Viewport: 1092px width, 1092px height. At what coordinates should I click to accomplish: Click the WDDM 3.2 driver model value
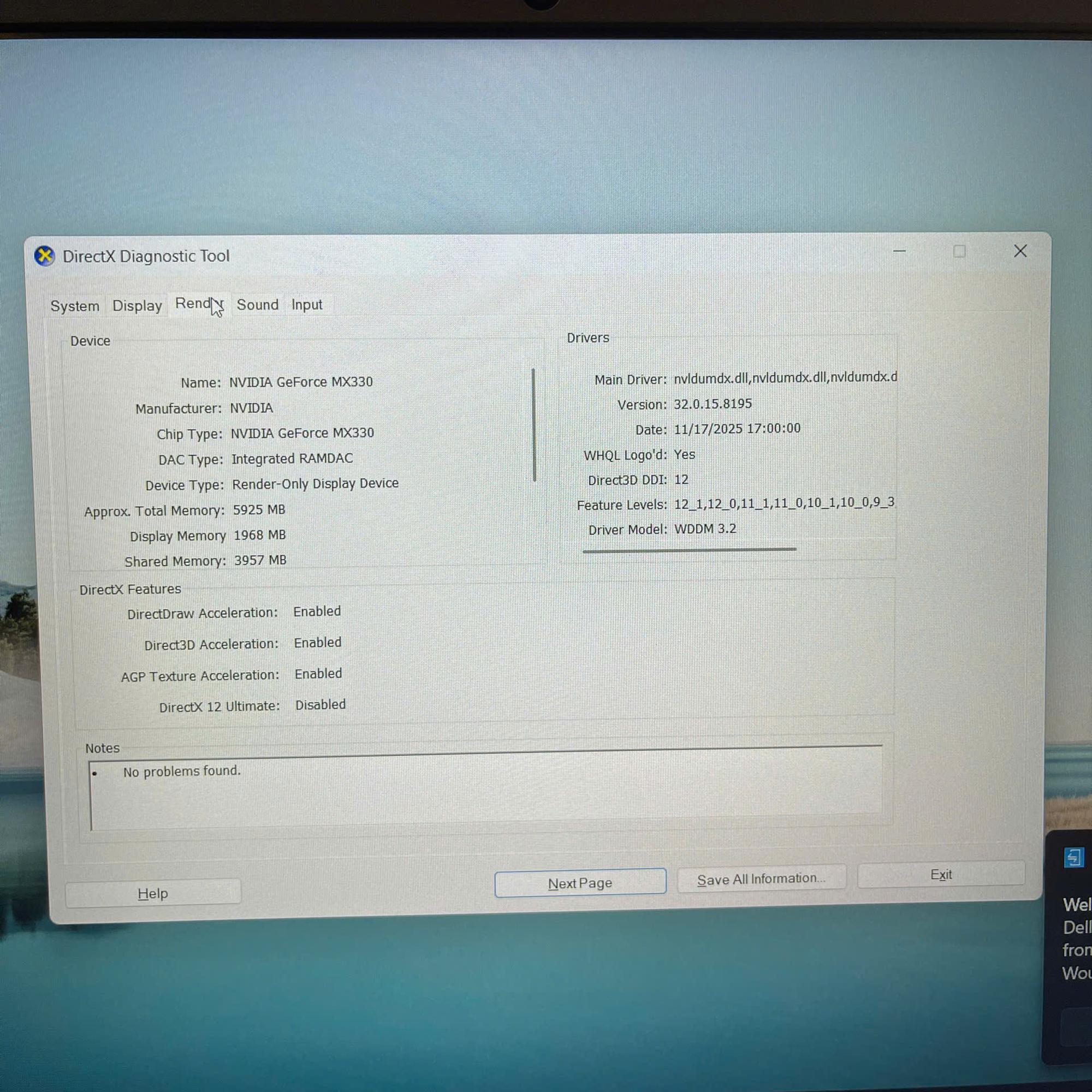[705, 529]
